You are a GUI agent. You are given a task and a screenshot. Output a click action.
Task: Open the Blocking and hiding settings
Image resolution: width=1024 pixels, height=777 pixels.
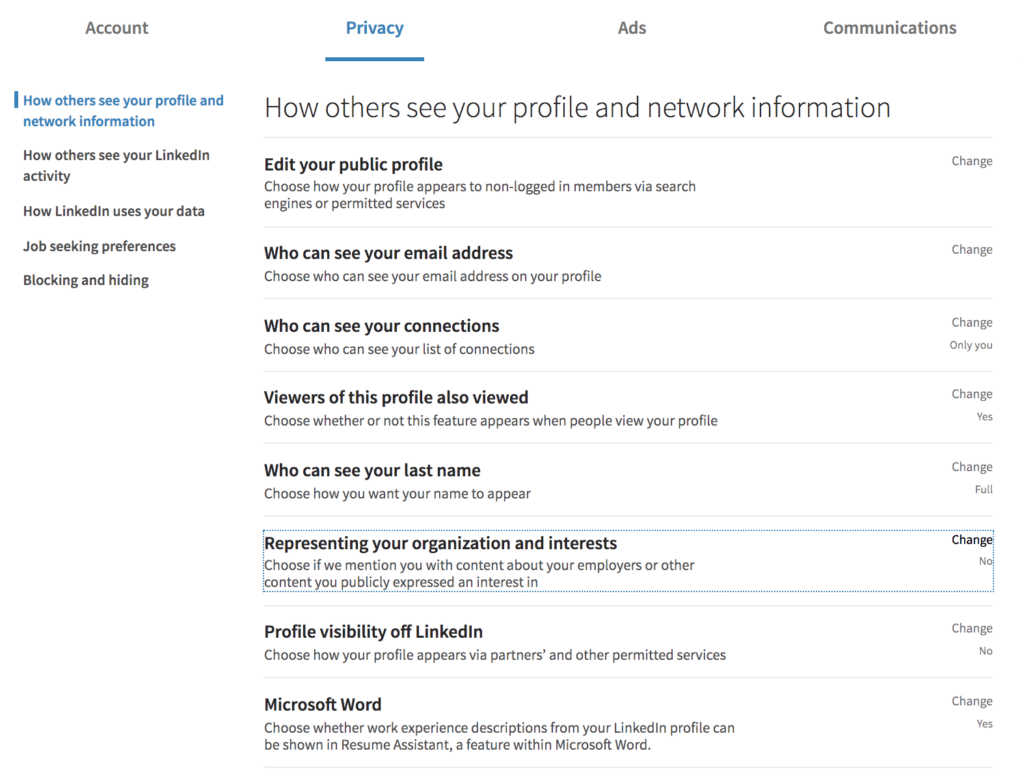pyautogui.click(x=85, y=280)
